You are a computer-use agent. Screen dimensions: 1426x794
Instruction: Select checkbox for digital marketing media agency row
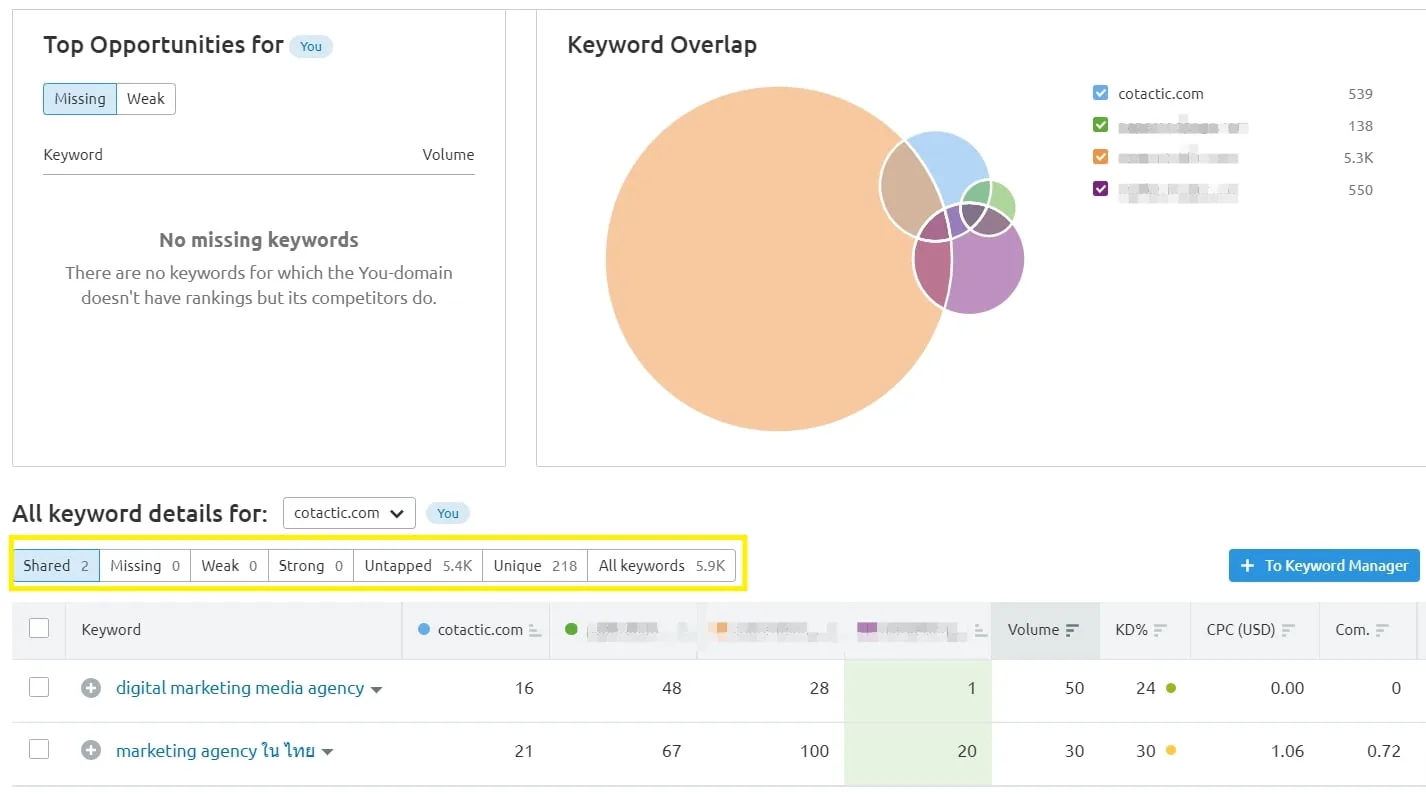pyautogui.click(x=39, y=688)
